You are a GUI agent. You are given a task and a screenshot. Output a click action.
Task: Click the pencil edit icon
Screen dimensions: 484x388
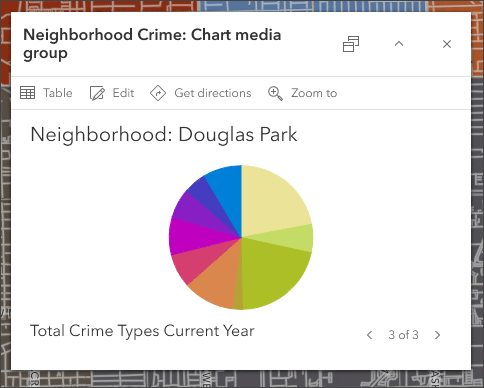[x=97, y=93]
